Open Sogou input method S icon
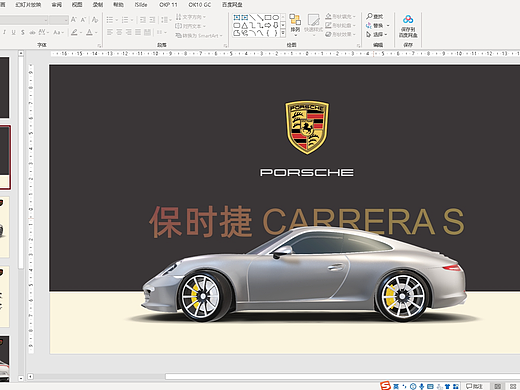This screenshot has width=520, height=390. 386,386
